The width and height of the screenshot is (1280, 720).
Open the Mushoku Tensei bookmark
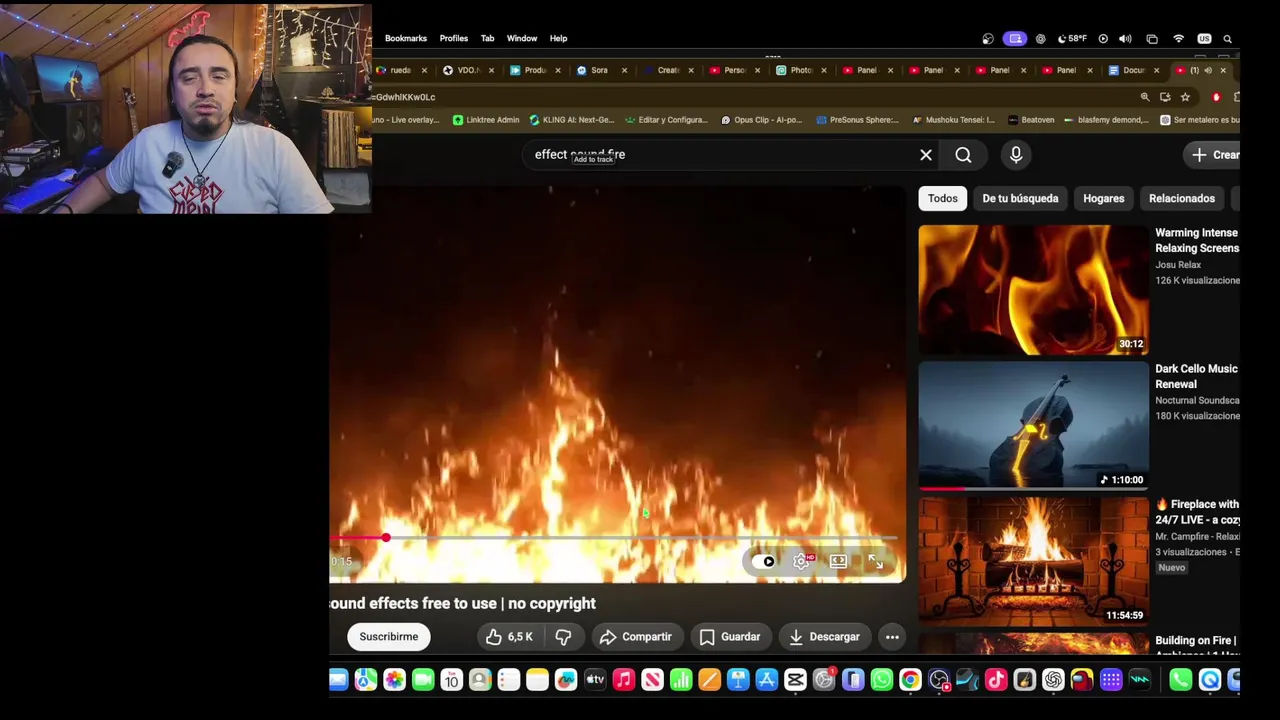(953, 120)
